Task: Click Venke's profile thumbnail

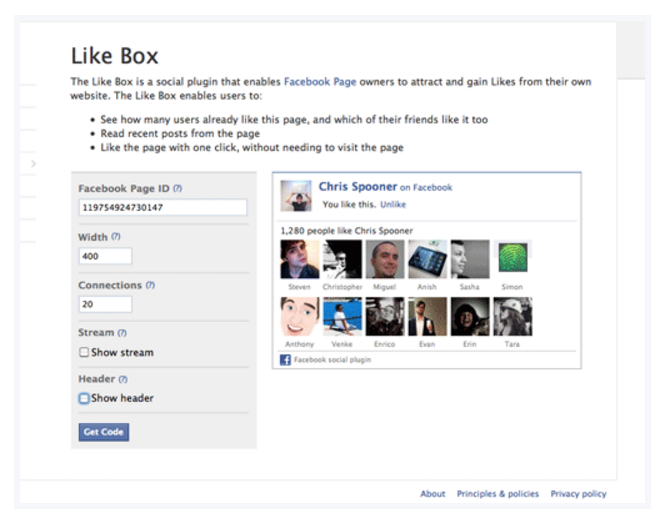Action: 342,317
